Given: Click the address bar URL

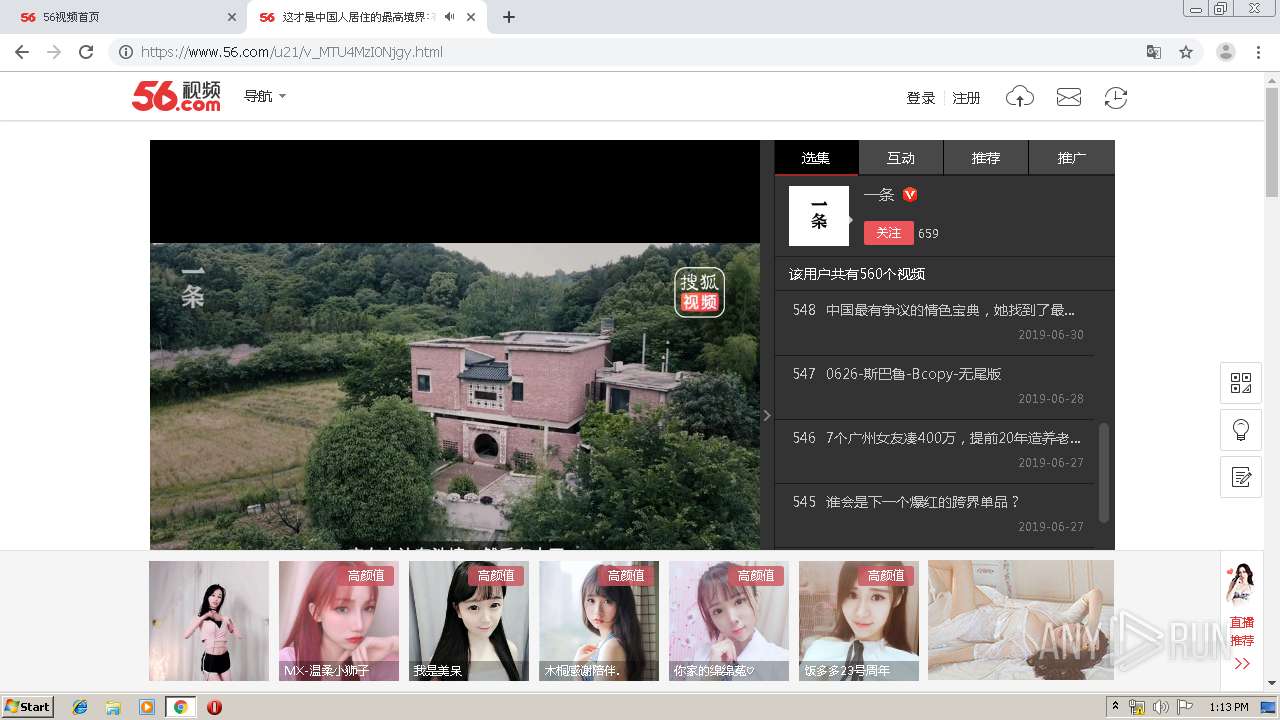Looking at the screenshot, I should tap(291, 52).
